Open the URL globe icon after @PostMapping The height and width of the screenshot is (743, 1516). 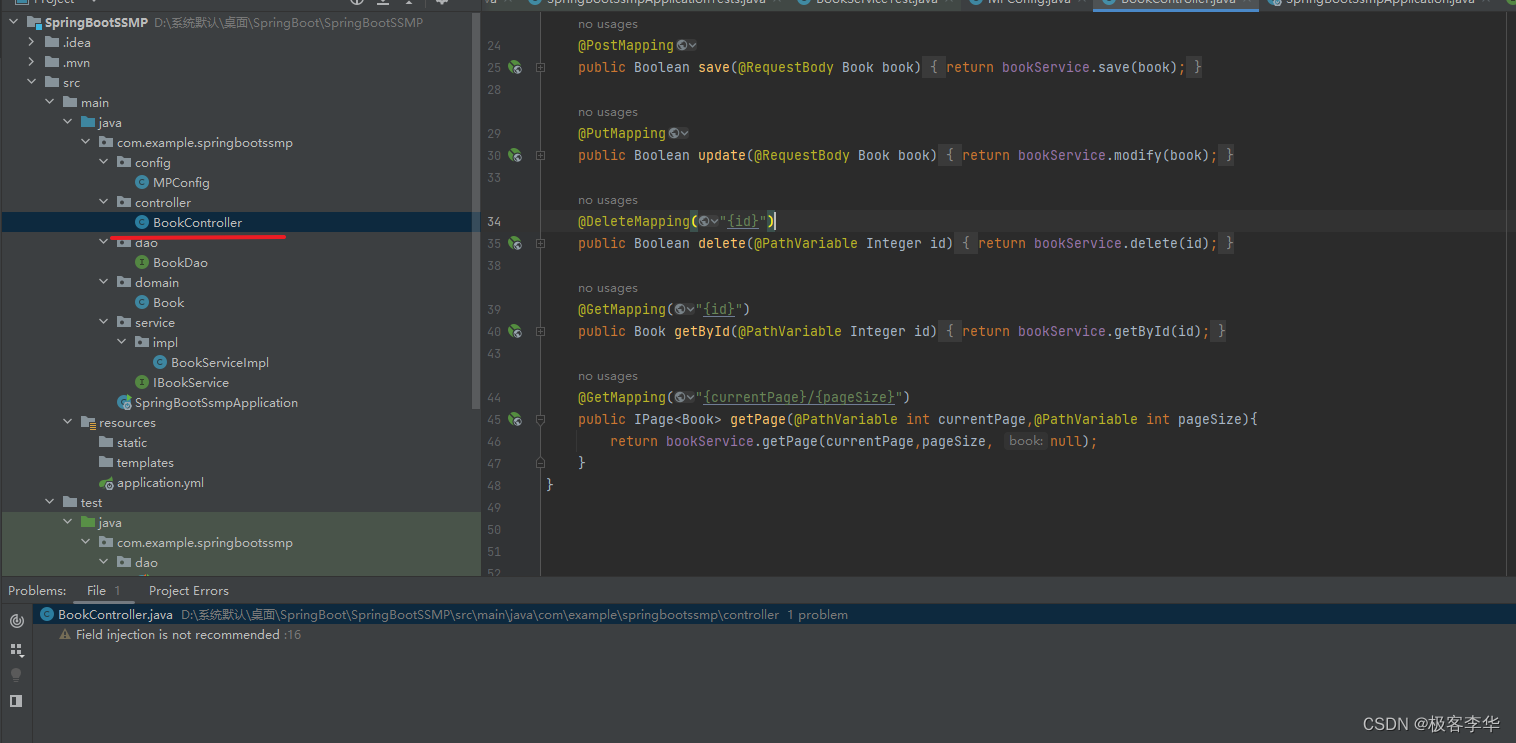682,46
